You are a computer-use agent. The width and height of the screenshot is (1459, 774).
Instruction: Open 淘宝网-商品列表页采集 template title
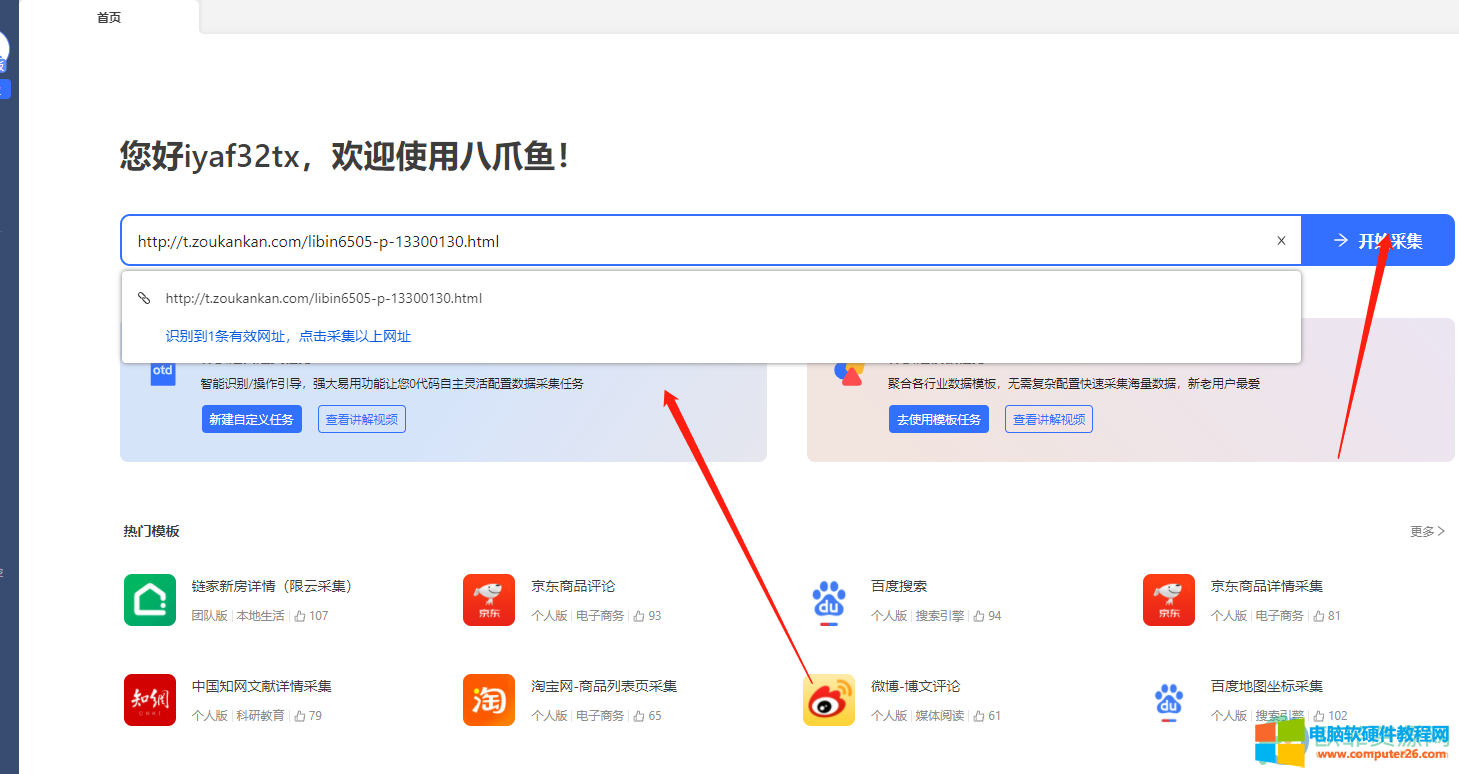(604, 686)
